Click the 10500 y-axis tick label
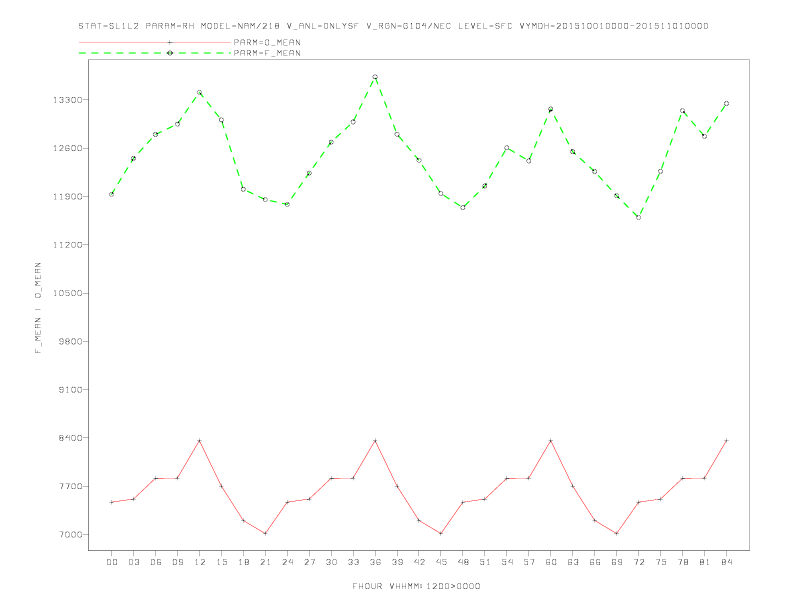The image size is (792, 612). click(67, 293)
